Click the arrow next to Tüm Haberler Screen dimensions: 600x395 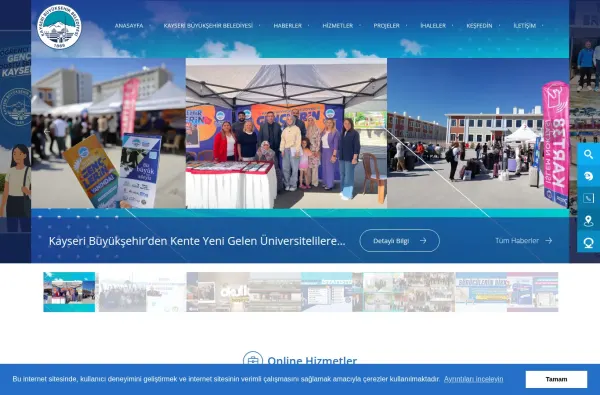click(x=549, y=240)
